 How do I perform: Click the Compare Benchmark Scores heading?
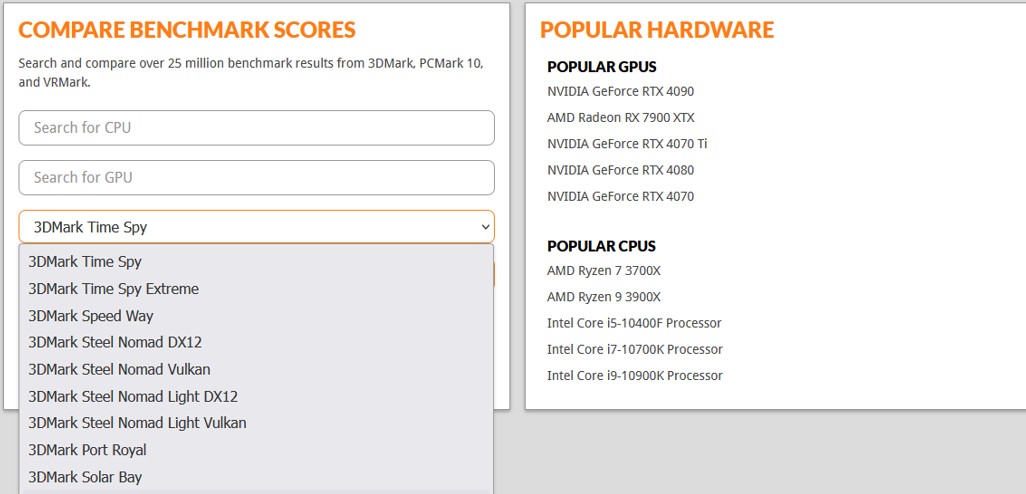point(187,29)
